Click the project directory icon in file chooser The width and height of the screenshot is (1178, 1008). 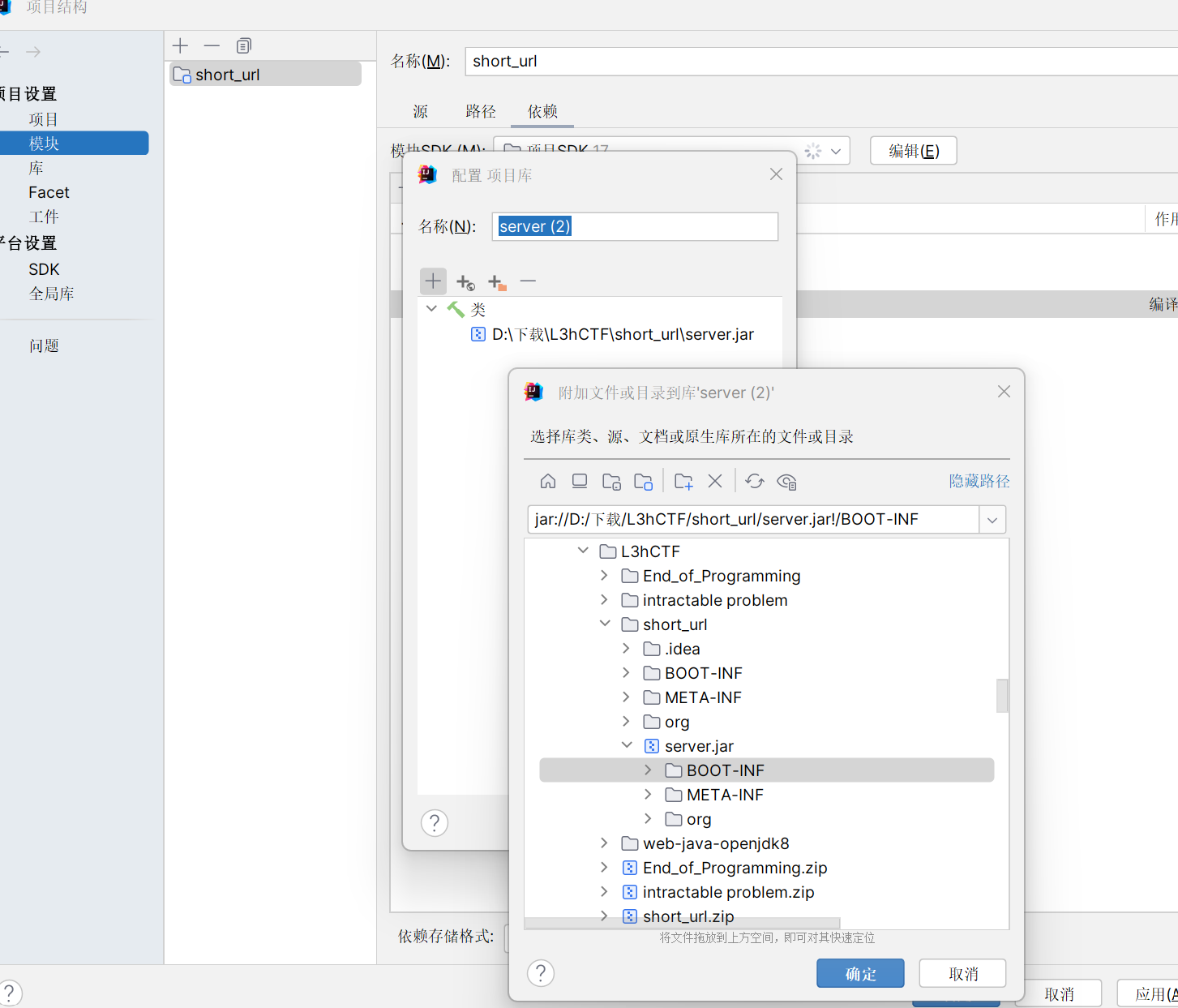(x=611, y=481)
